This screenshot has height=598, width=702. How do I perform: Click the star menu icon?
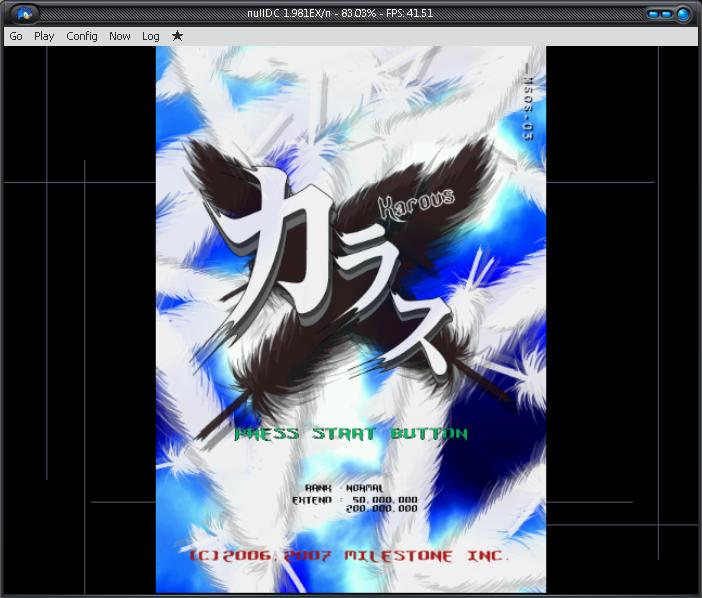[x=177, y=36]
